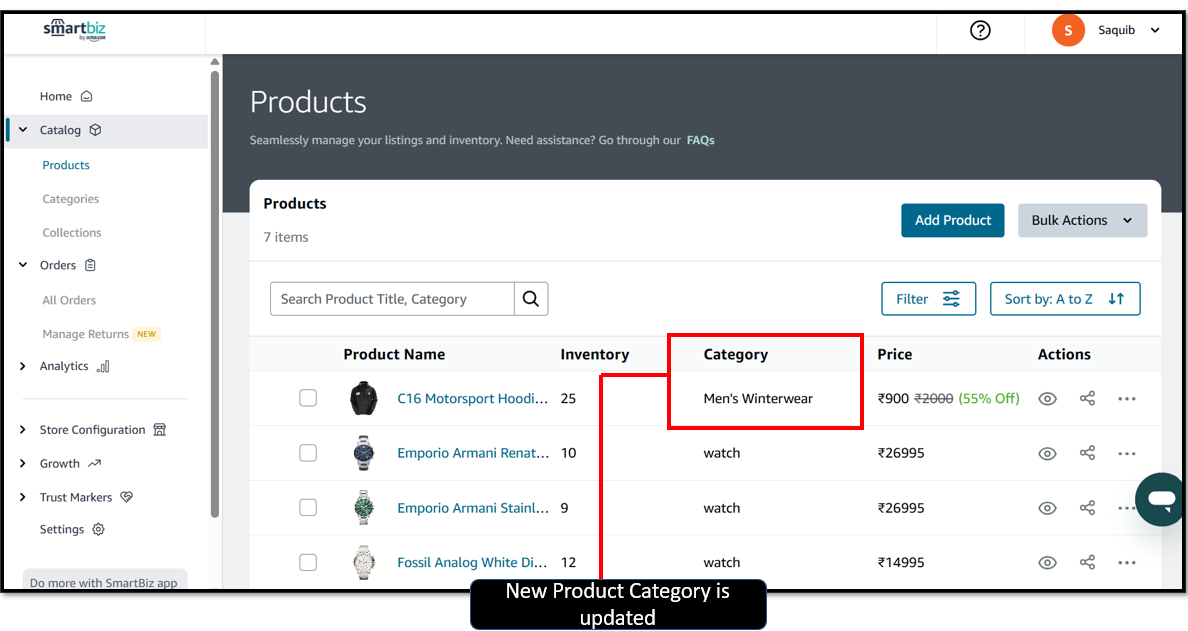Click share icon for Emporio Armani Renato row
The width and height of the screenshot is (1188, 631).
(x=1087, y=453)
